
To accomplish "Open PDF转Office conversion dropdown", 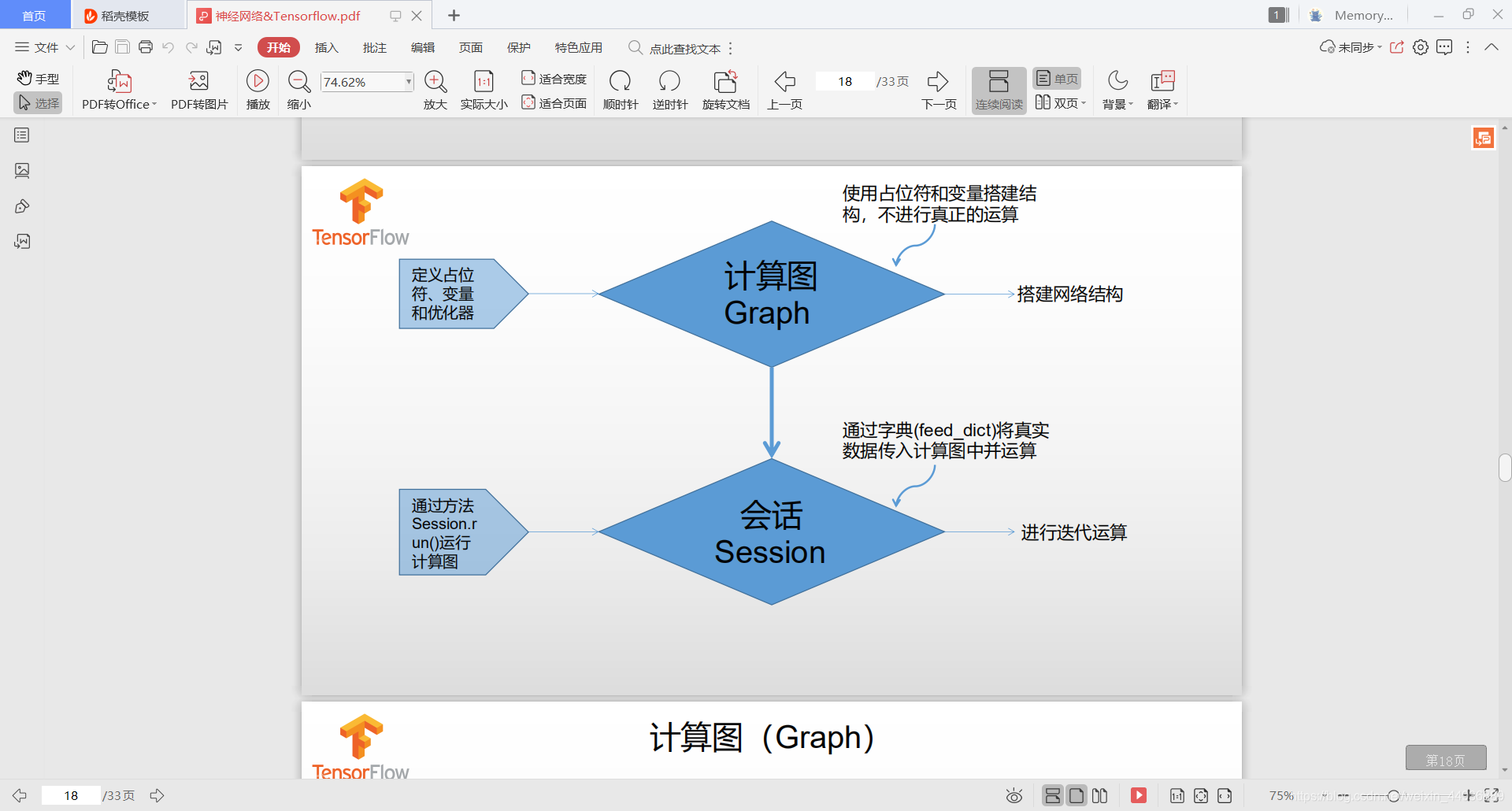I will tap(120, 91).
